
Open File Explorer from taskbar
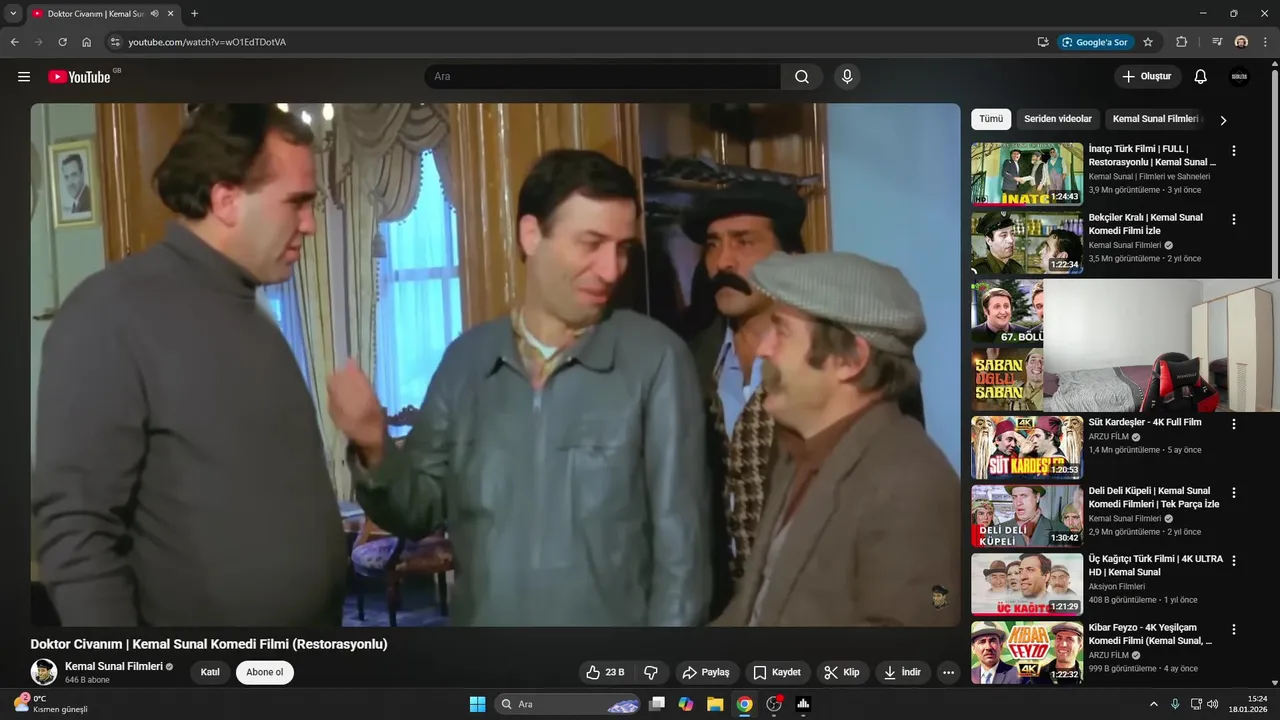click(x=715, y=704)
